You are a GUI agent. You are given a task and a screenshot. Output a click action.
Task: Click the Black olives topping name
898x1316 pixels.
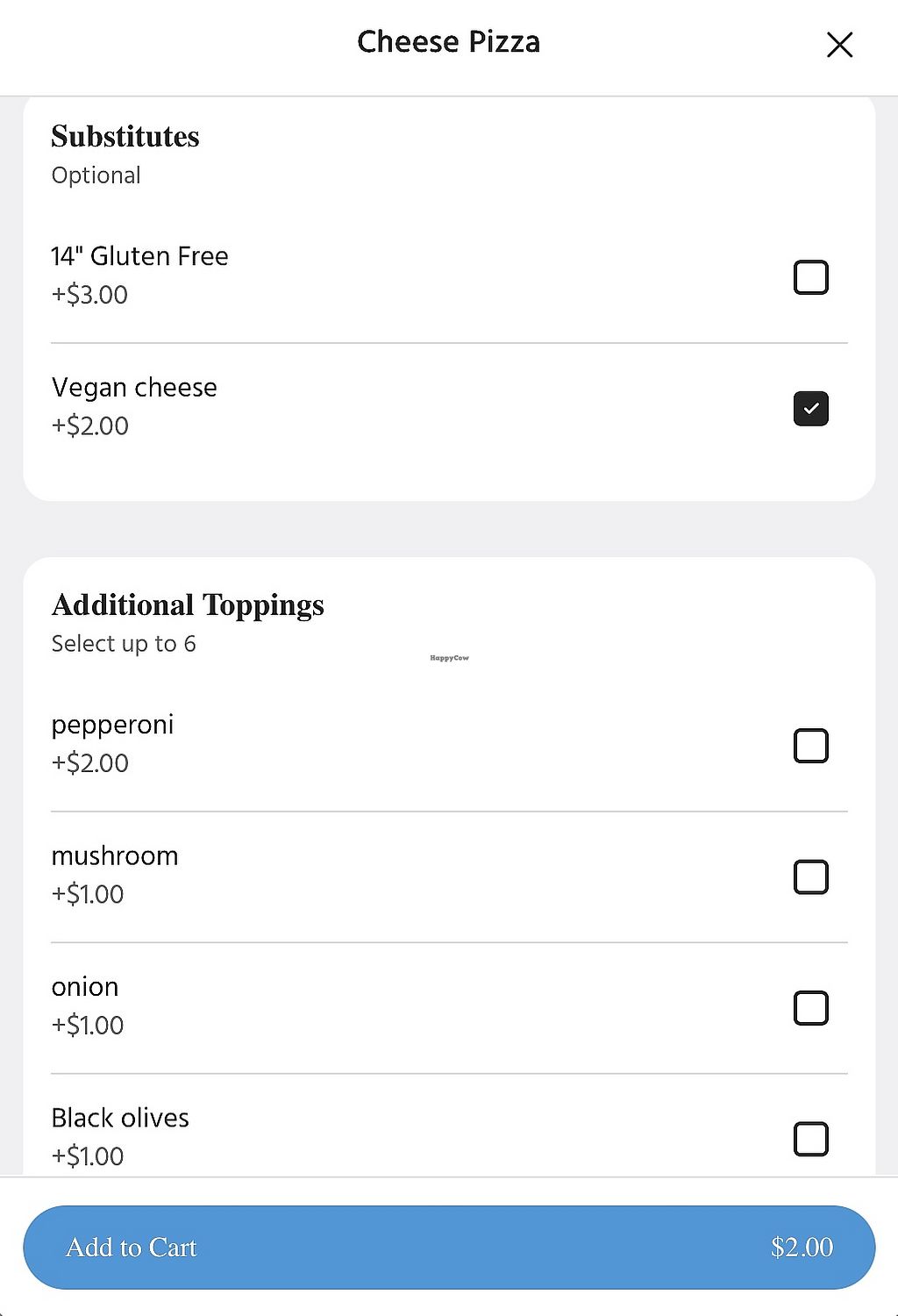[x=120, y=1118]
